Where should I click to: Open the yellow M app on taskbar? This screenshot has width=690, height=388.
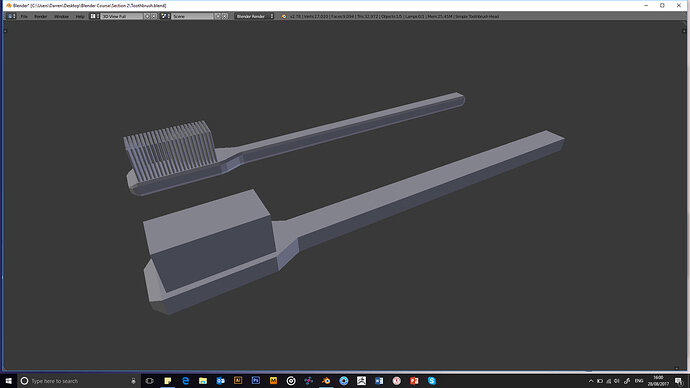(x=273, y=381)
